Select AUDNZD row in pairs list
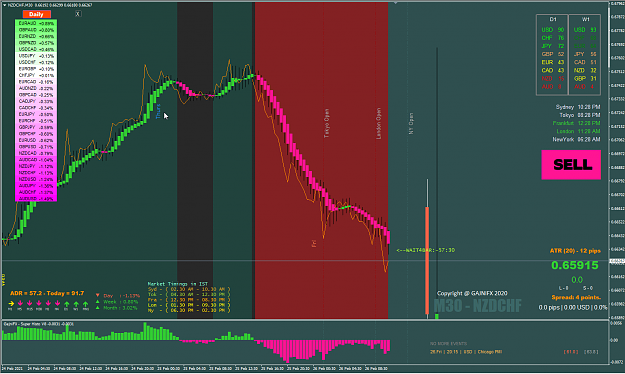 pos(36,88)
